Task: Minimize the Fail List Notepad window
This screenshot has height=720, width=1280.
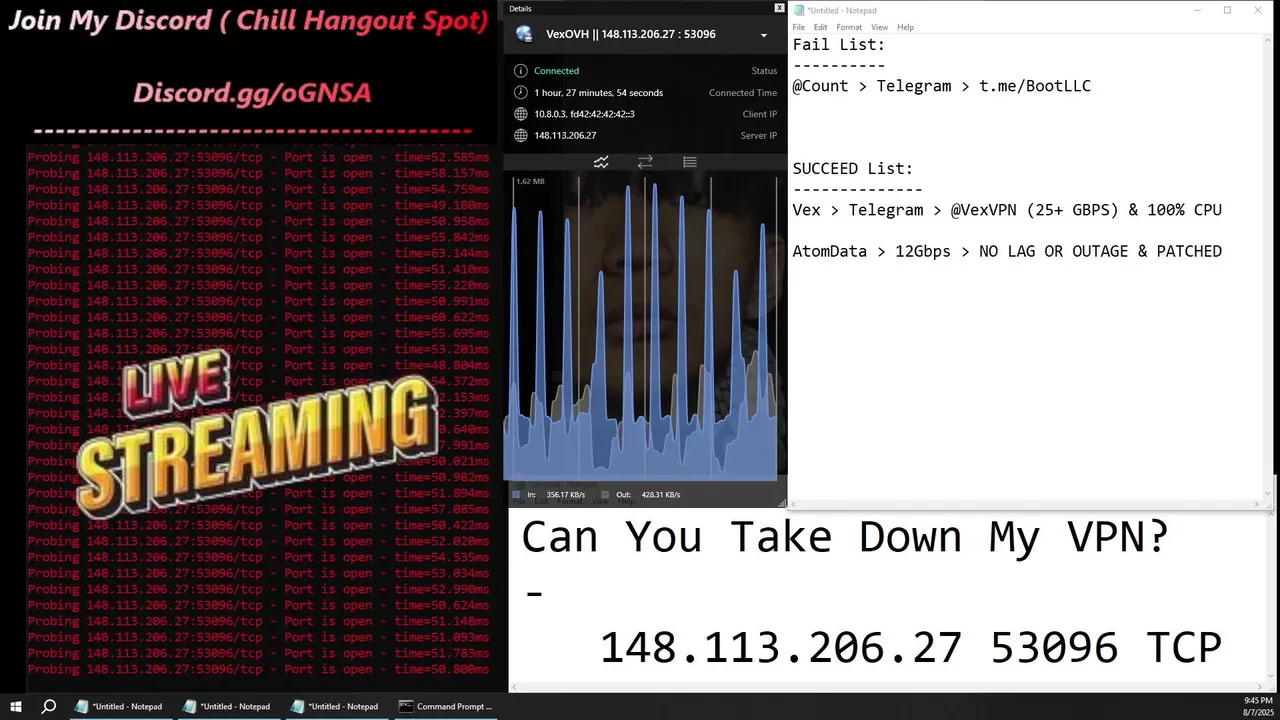Action: pyautogui.click(x=1197, y=10)
